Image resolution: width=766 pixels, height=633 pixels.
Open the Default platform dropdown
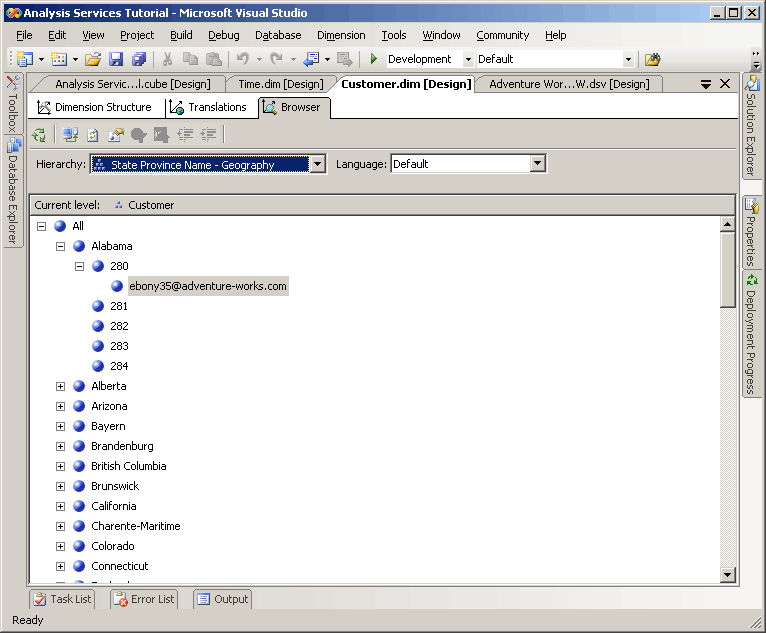tap(629, 60)
